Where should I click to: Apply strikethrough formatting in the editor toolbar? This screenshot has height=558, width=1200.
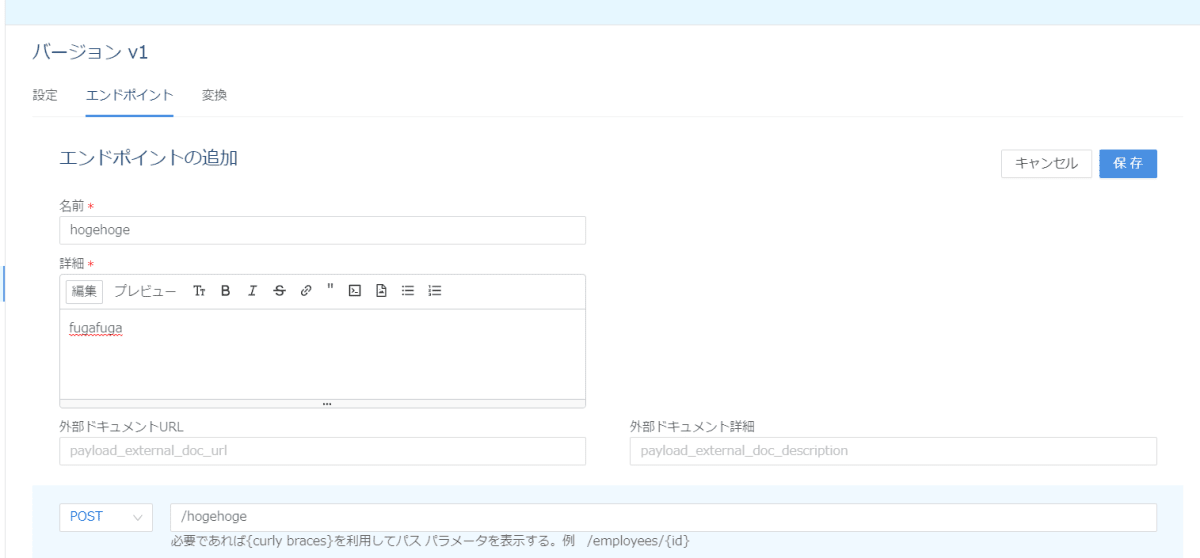click(x=279, y=291)
